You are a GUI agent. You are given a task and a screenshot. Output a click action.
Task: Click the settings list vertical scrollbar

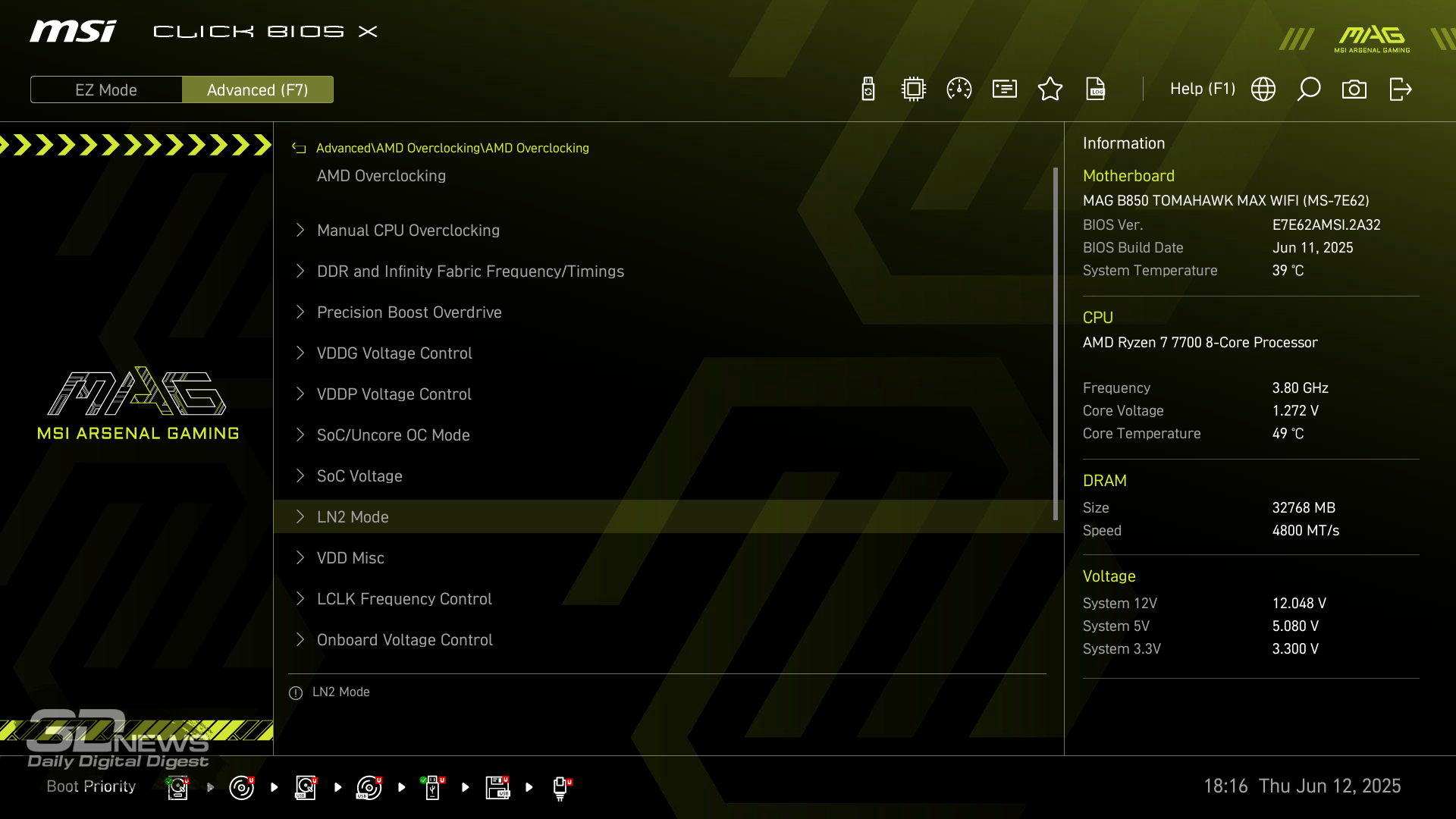1055,344
